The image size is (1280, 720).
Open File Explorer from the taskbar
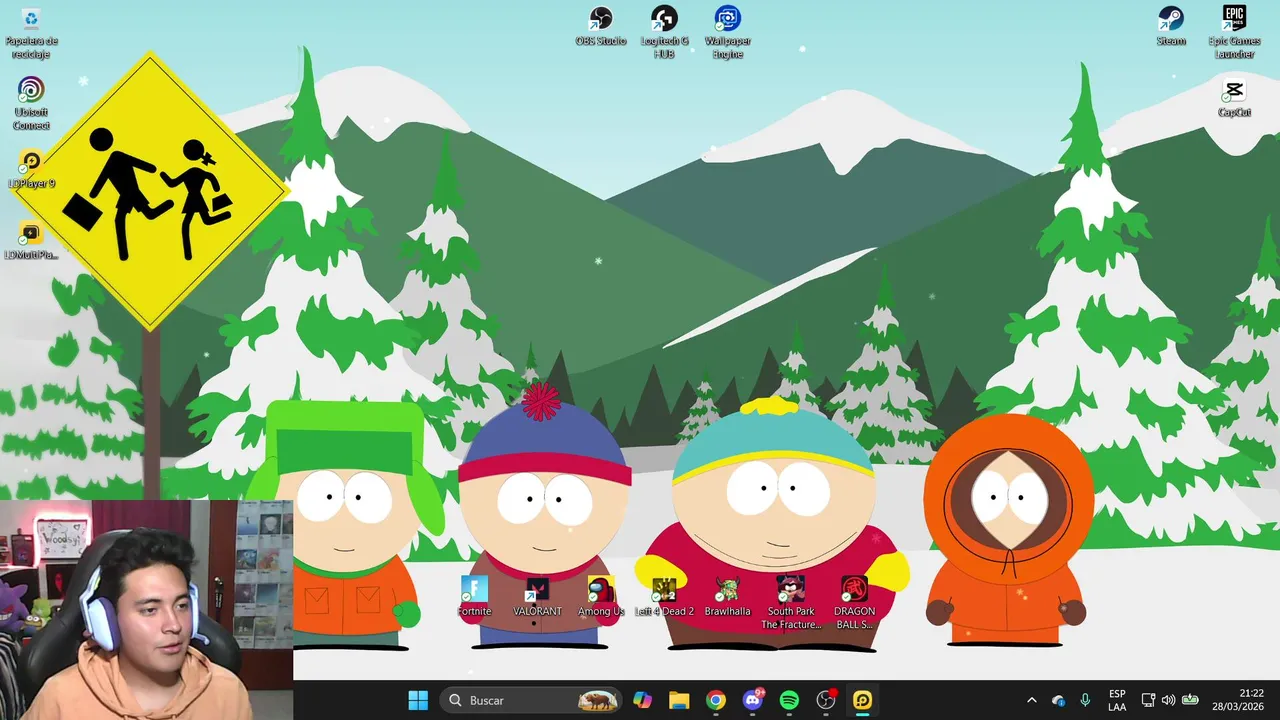[x=679, y=700]
